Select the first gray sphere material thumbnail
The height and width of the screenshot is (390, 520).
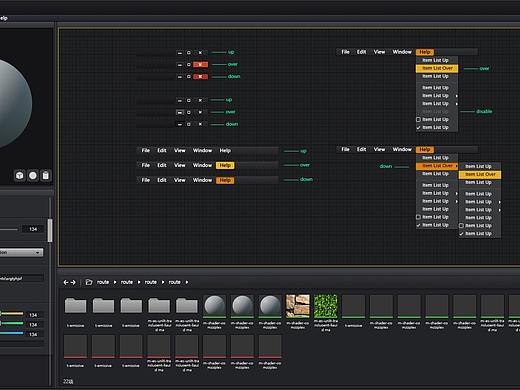215,306
